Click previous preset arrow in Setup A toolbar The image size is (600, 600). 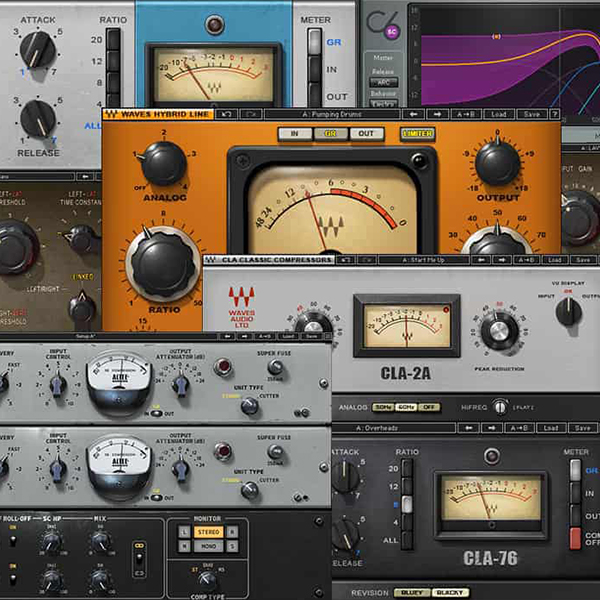pyautogui.click(x=227, y=336)
